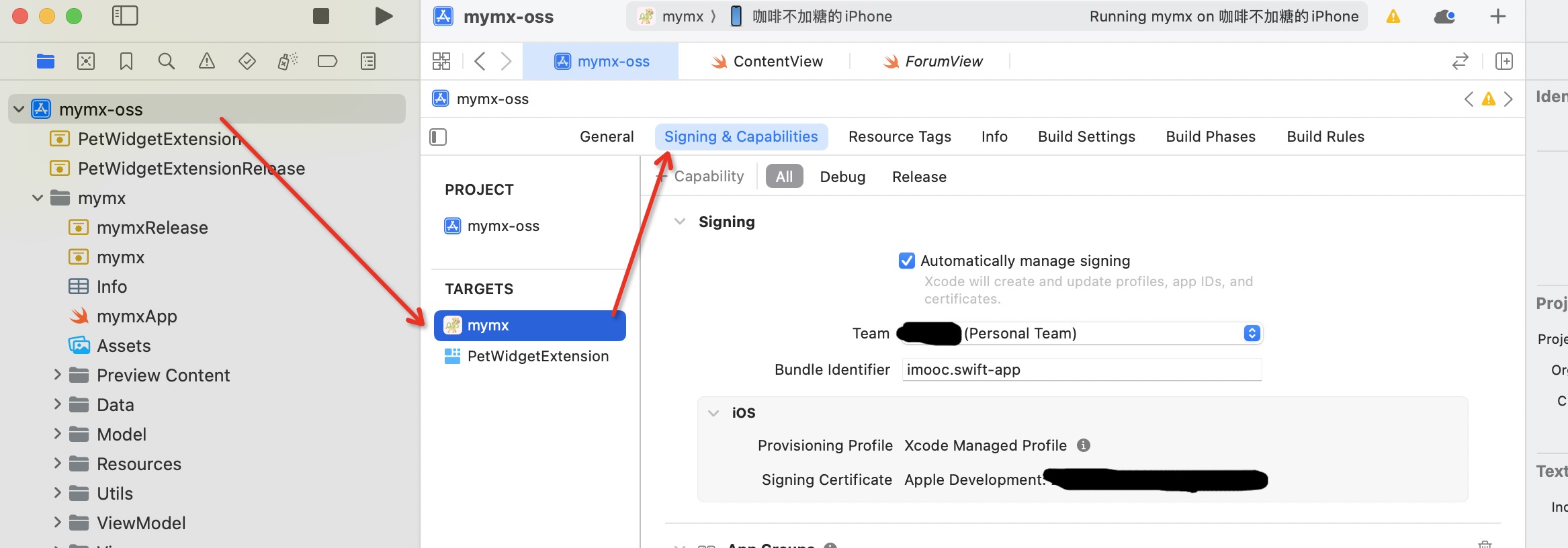Image resolution: width=1568 pixels, height=548 pixels.
Task: Show Provisioning Profile info
Action: point(1083,445)
